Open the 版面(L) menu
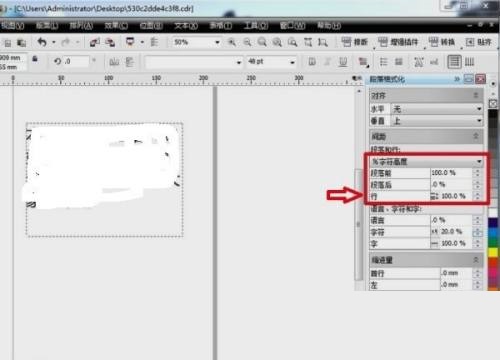This screenshot has height=360, width=500. [x=47, y=26]
